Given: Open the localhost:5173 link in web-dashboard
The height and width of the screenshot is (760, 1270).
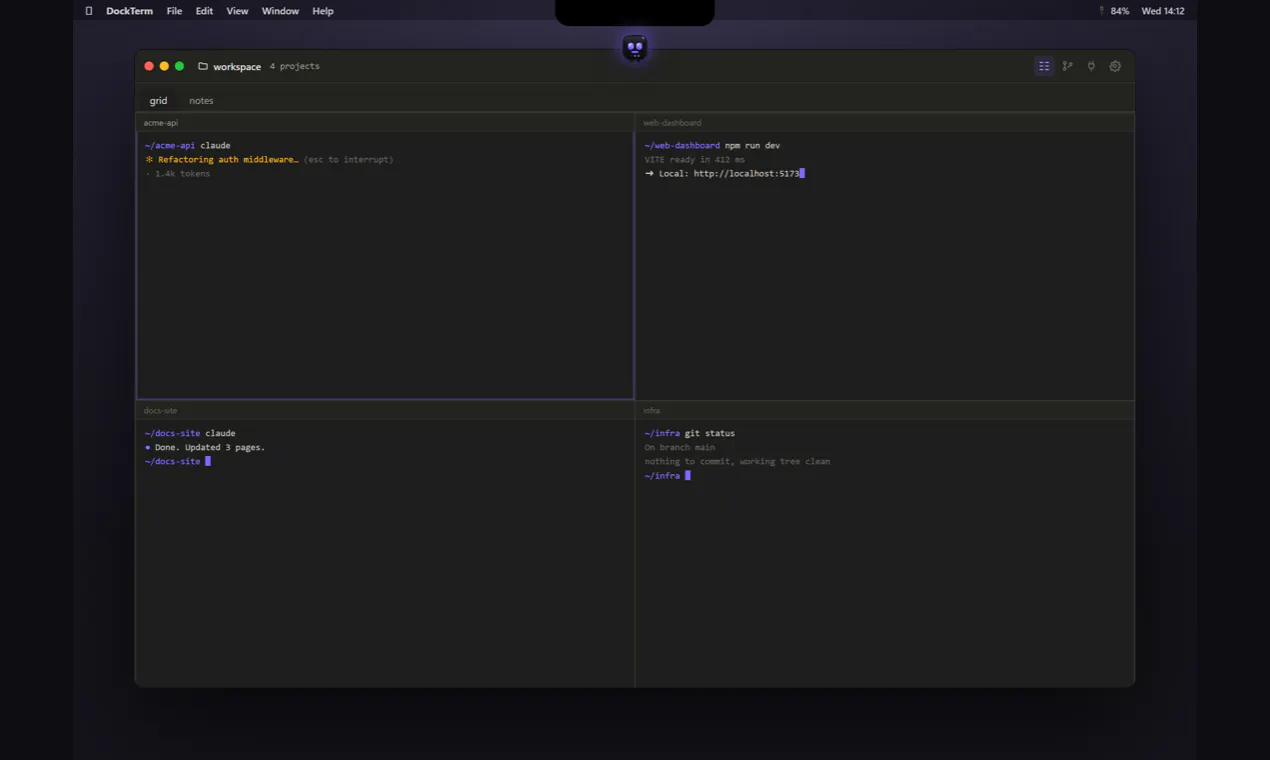Looking at the screenshot, I should [x=746, y=174].
